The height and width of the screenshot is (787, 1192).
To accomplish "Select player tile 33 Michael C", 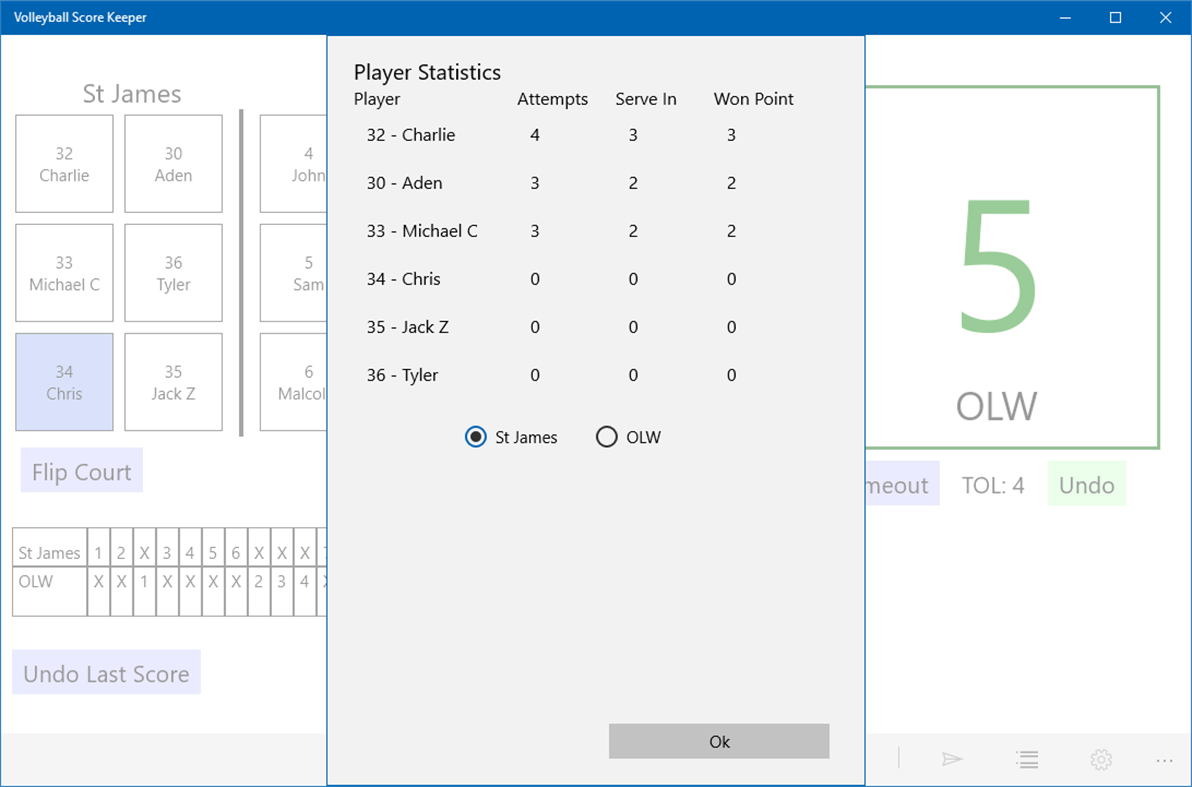I will click(64, 272).
